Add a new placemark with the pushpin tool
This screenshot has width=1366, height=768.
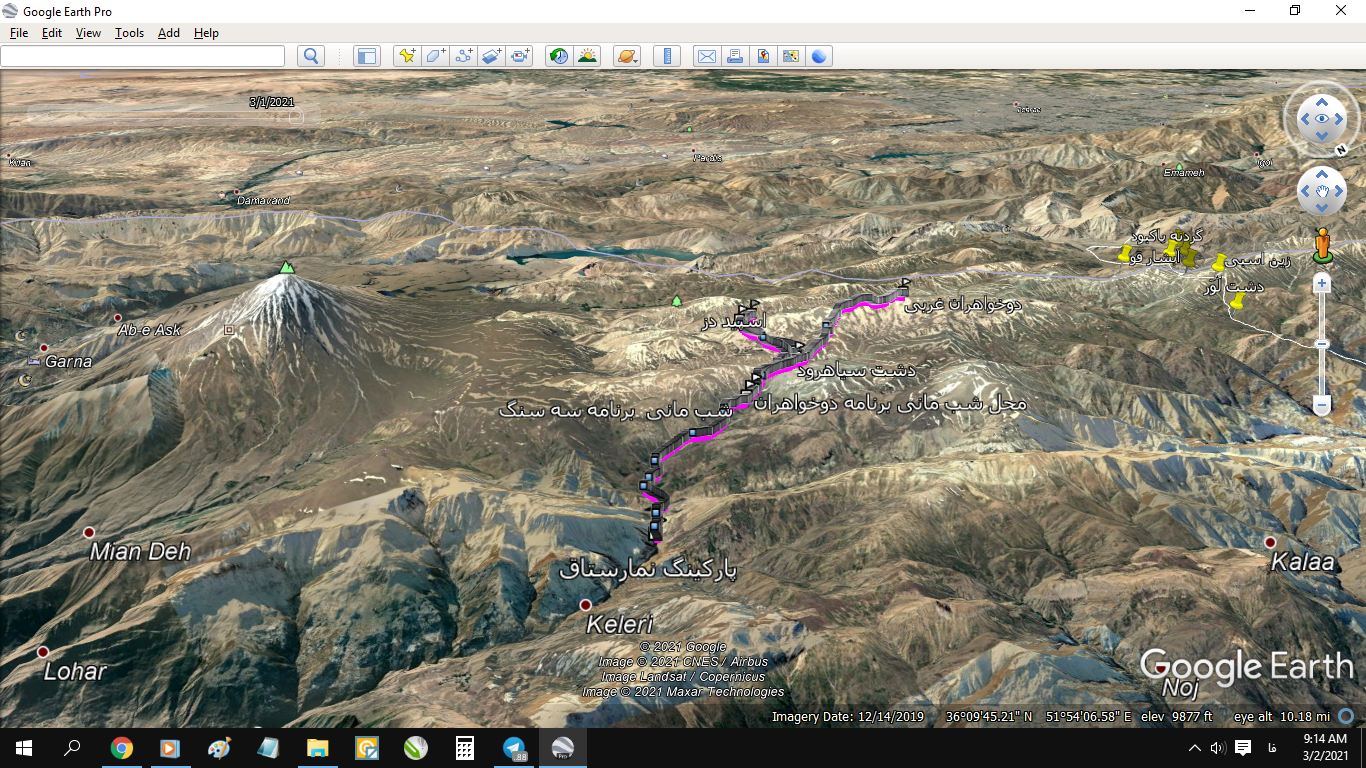click(406, 56)
